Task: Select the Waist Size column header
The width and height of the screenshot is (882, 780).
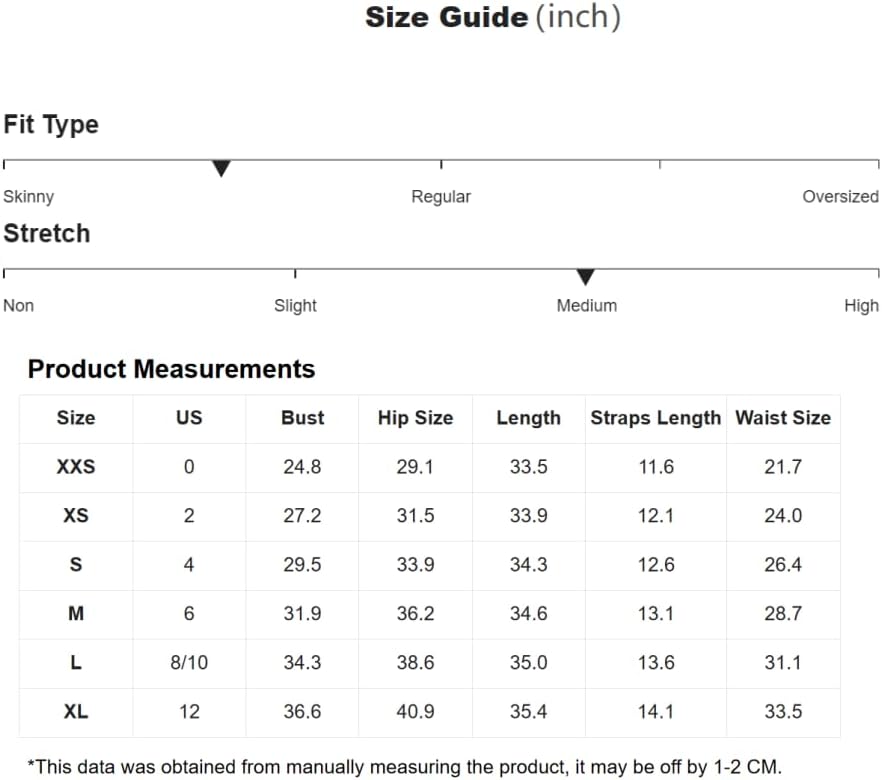Action: (x=783, y=418)
